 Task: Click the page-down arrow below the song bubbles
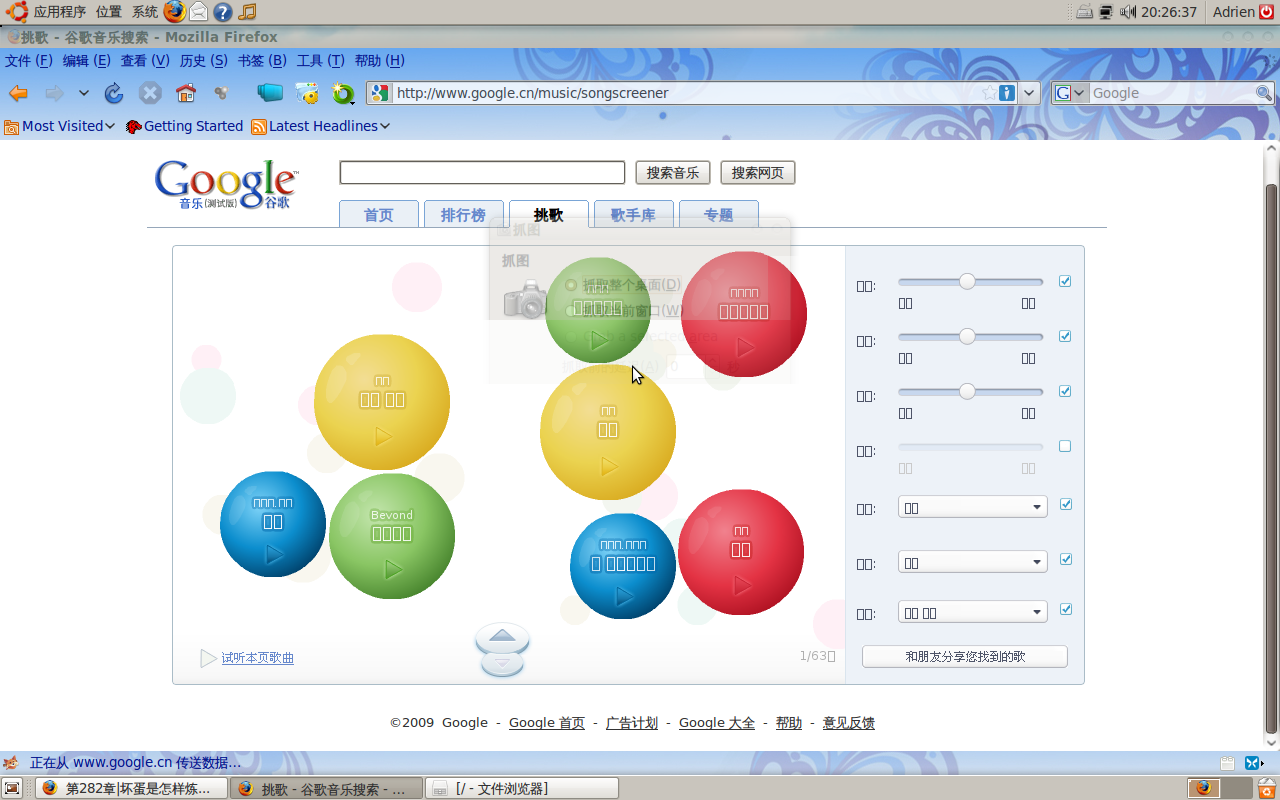tap(502, 663)
